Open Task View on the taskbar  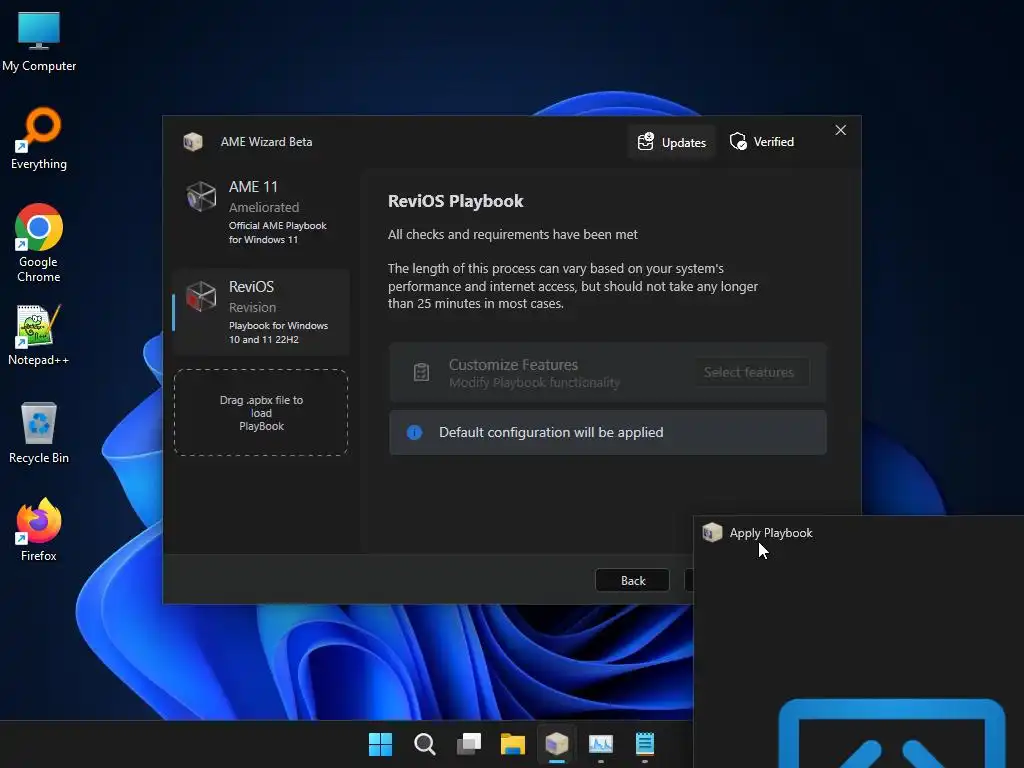coord(468,744)
